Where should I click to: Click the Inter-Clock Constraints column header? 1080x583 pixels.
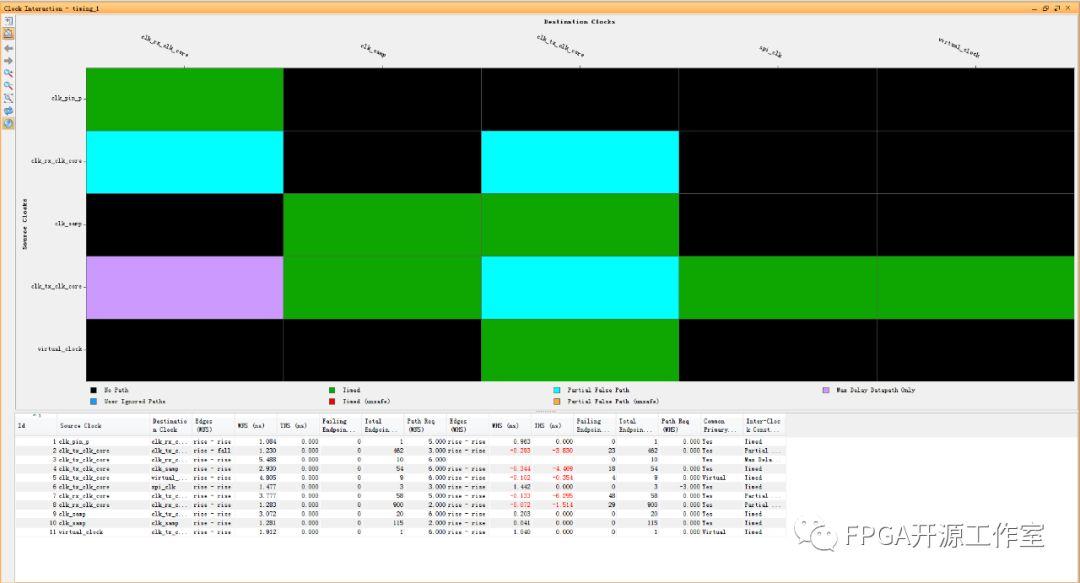click(763, 425)
